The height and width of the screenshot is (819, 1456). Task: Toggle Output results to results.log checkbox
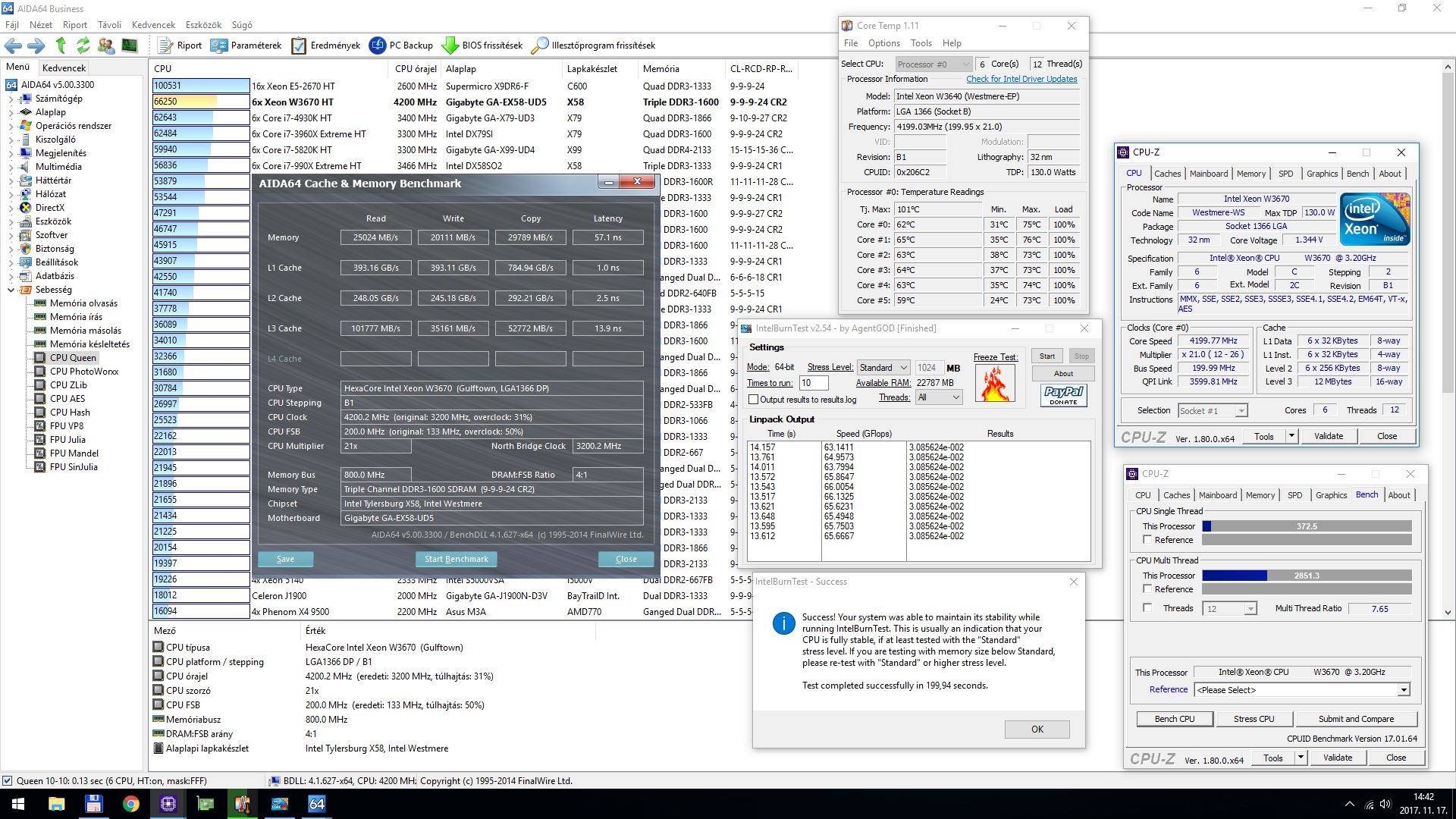pyautogui.click(x=754, y=400)
